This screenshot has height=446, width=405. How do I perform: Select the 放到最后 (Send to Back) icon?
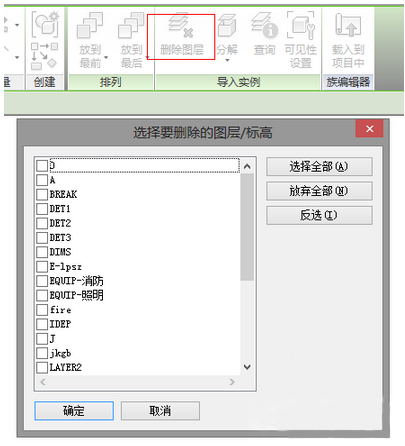(x=131, y=25)
